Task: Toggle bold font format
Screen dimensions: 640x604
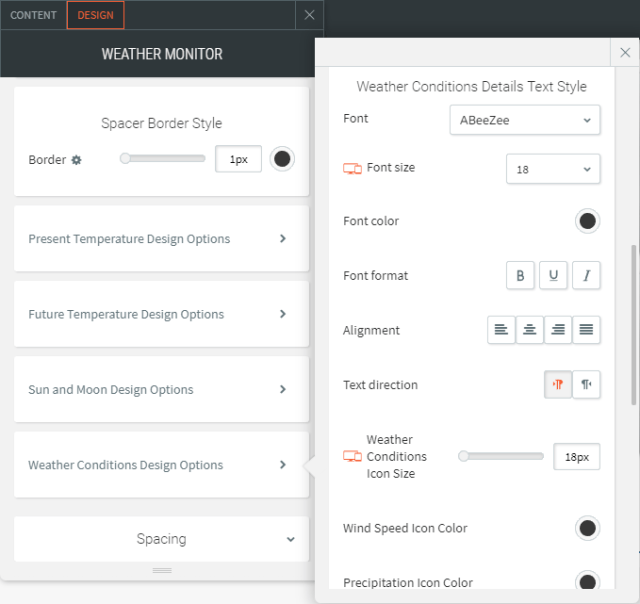Action: click(520, 276)
